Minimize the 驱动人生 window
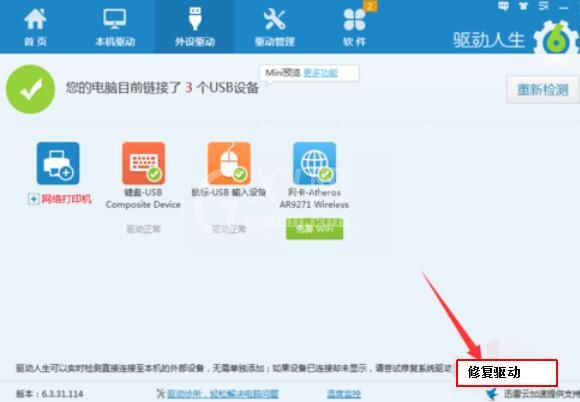580x402 pixels. coord(563,7)
